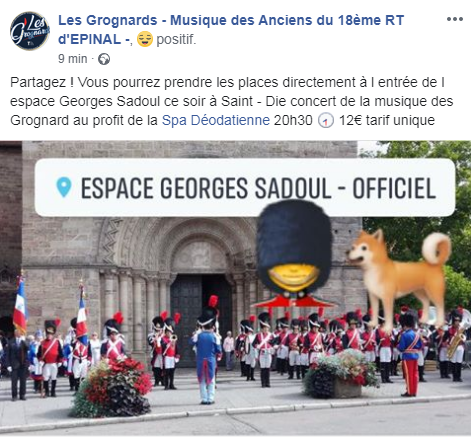The image size is (471, 437).
Task: Click the globe public-audience icon
Action: click(x=104, y=59)
